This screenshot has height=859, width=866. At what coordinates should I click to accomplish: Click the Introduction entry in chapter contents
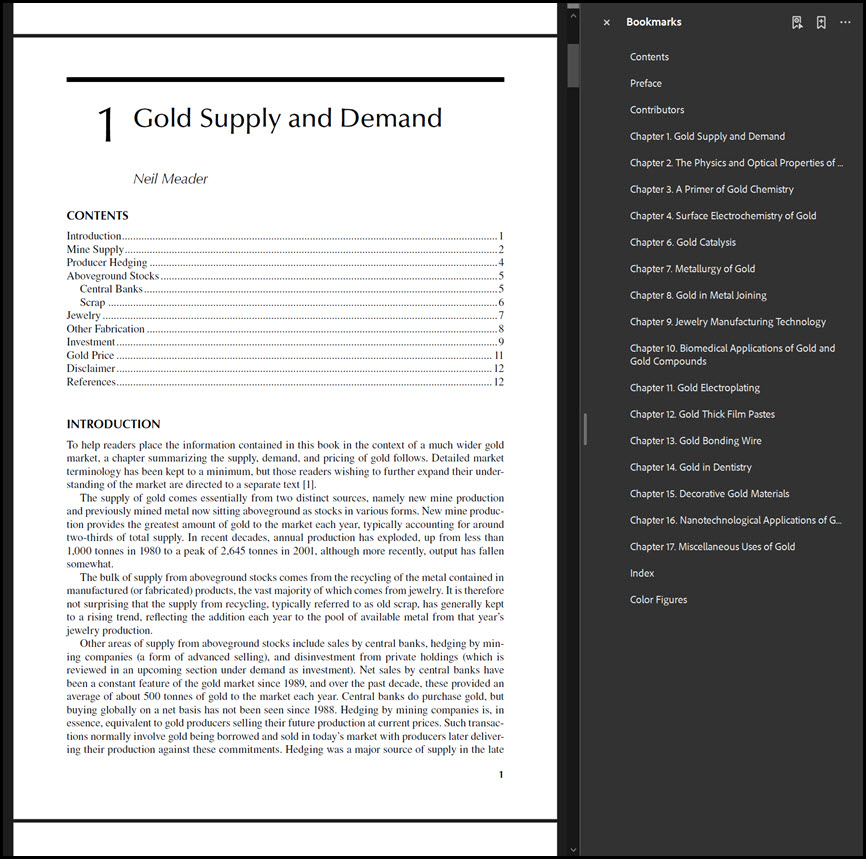point(285,236)
